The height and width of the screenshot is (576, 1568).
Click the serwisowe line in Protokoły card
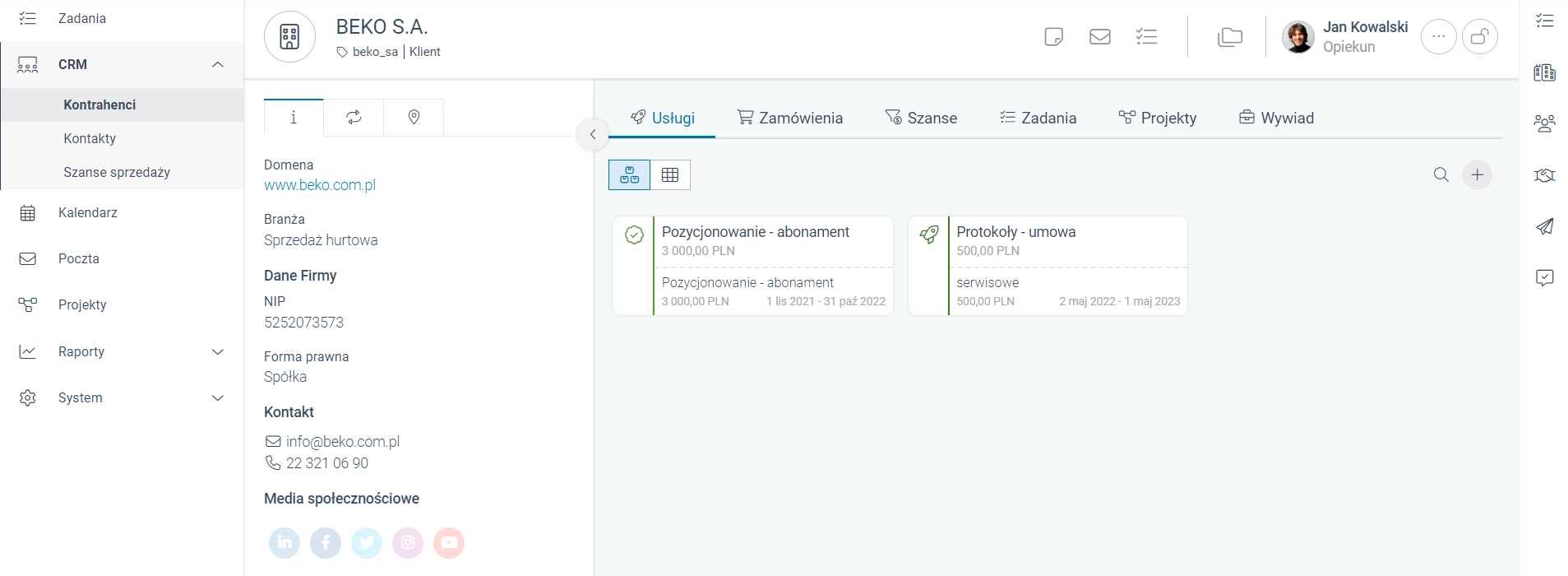(x=988, y=282)
